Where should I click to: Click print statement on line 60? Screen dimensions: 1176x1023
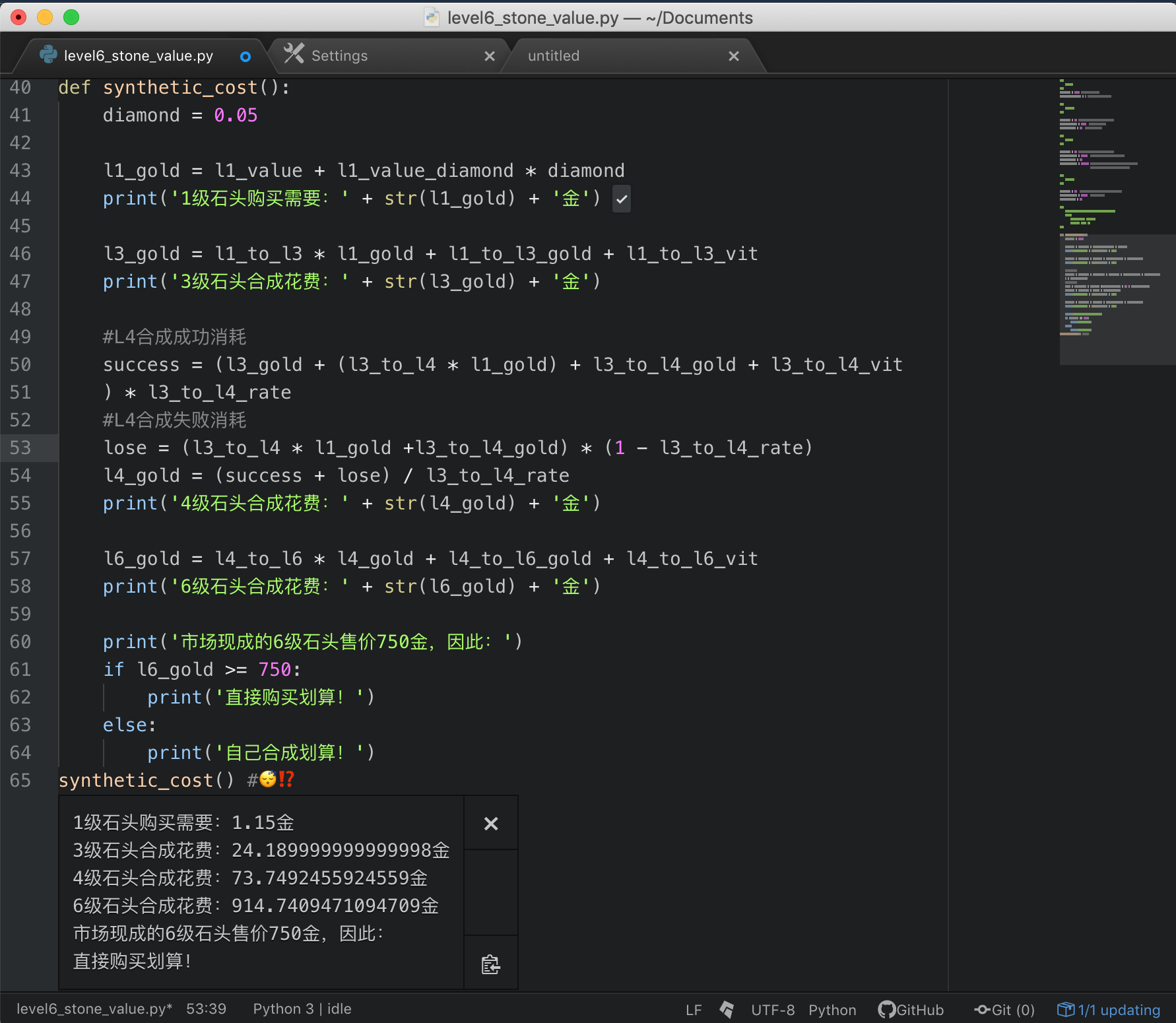[x=313, y=642]
